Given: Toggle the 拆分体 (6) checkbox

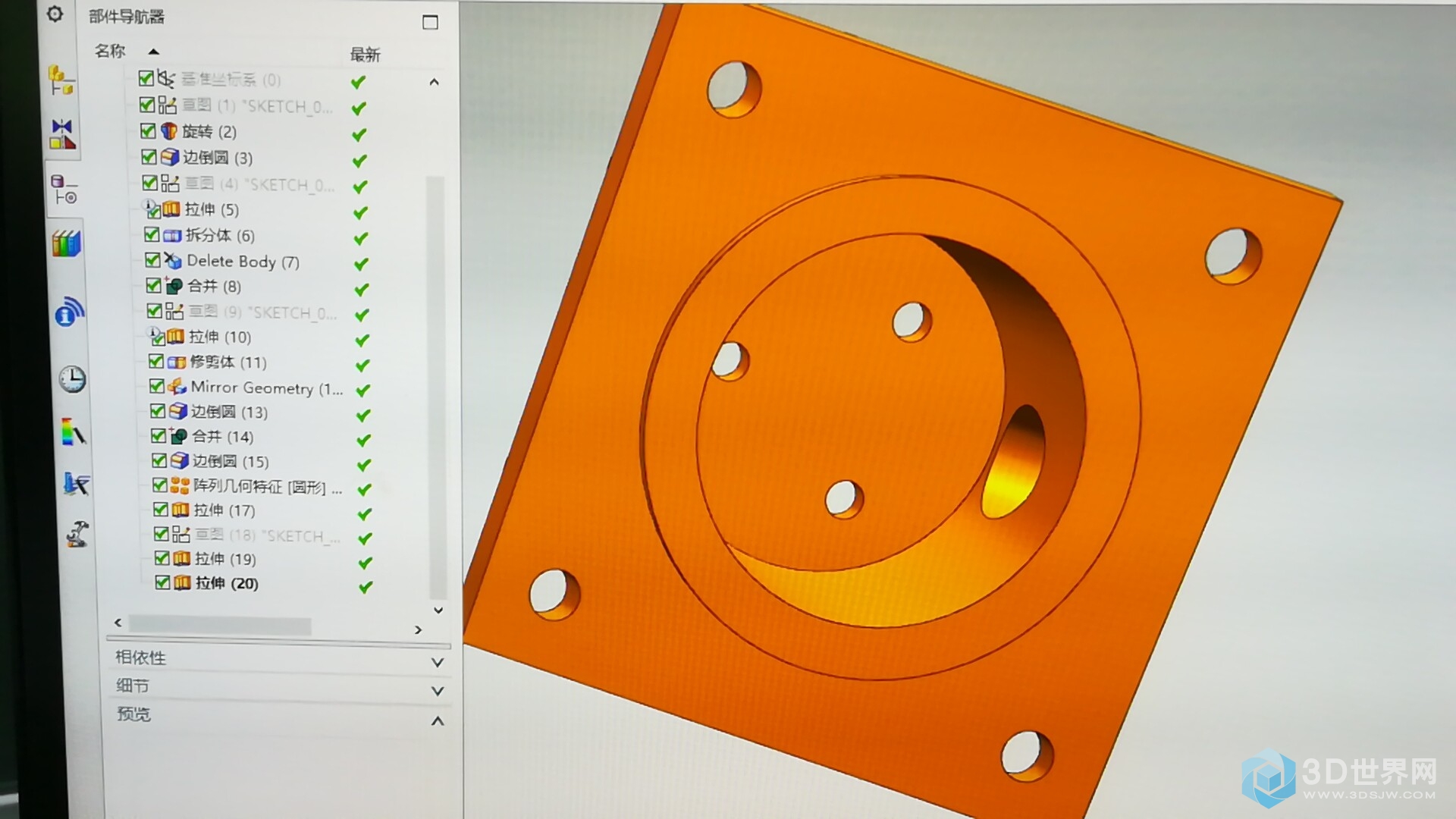Looking at the screenshot, I should pos(152,234).
